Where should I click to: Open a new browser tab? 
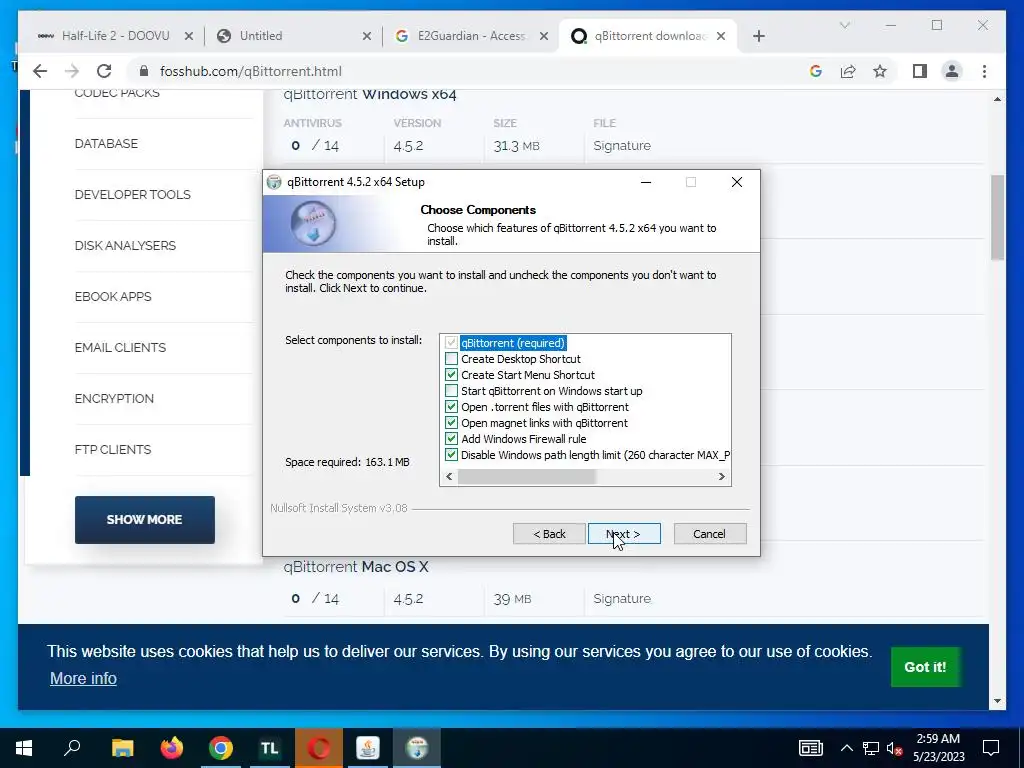(x=759, y=36)
